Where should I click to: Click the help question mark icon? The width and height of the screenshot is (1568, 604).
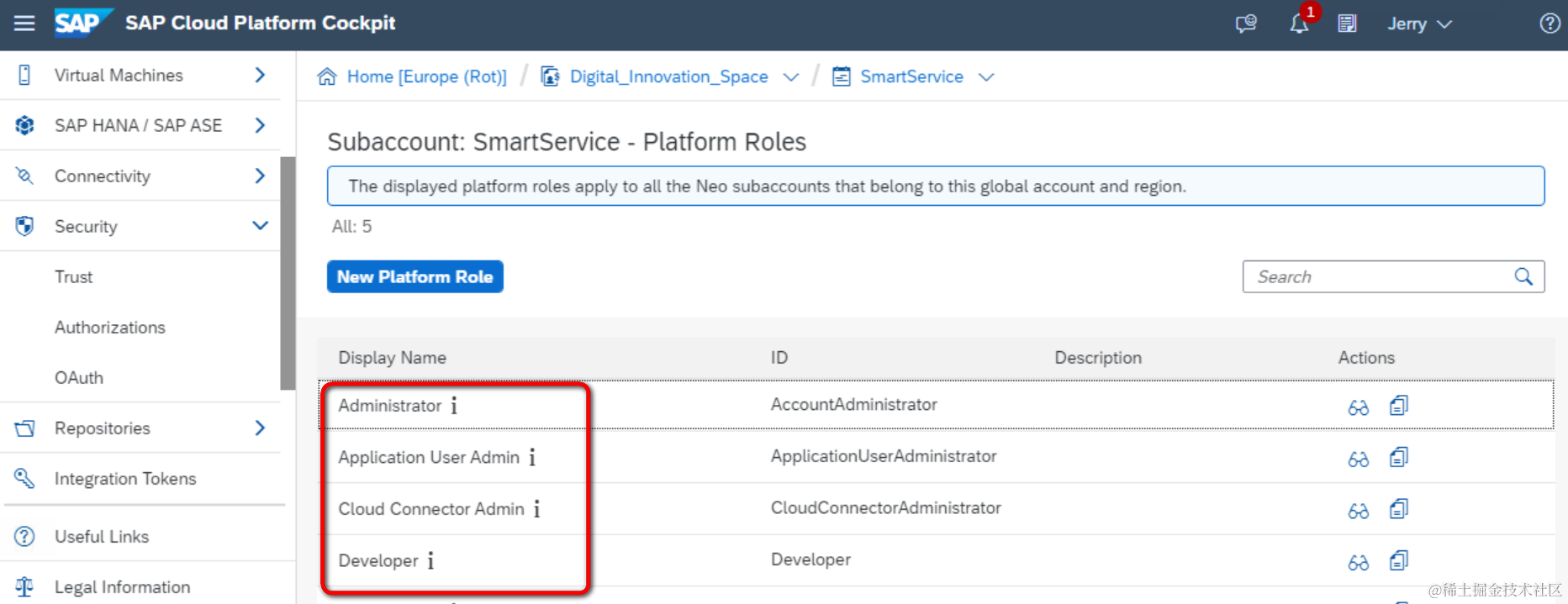(x=1550, y=24)
